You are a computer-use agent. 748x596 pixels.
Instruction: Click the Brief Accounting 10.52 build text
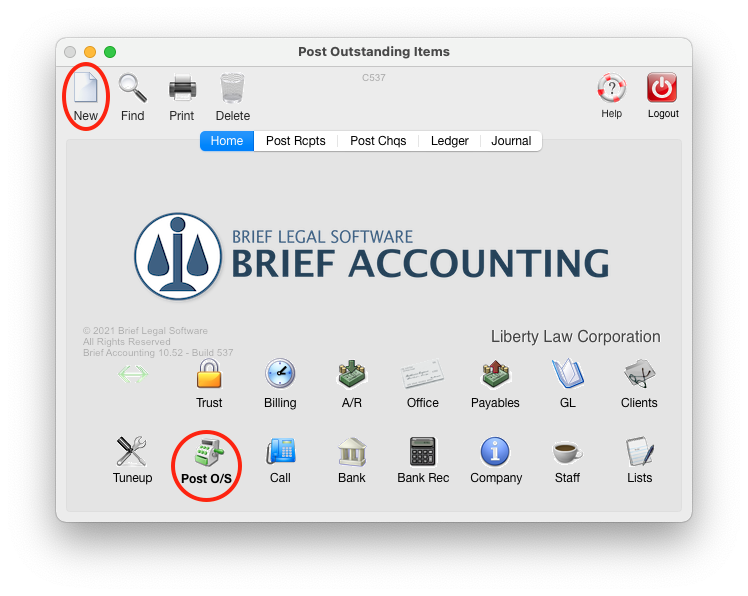pyautogui.click(x=158, y=353)
